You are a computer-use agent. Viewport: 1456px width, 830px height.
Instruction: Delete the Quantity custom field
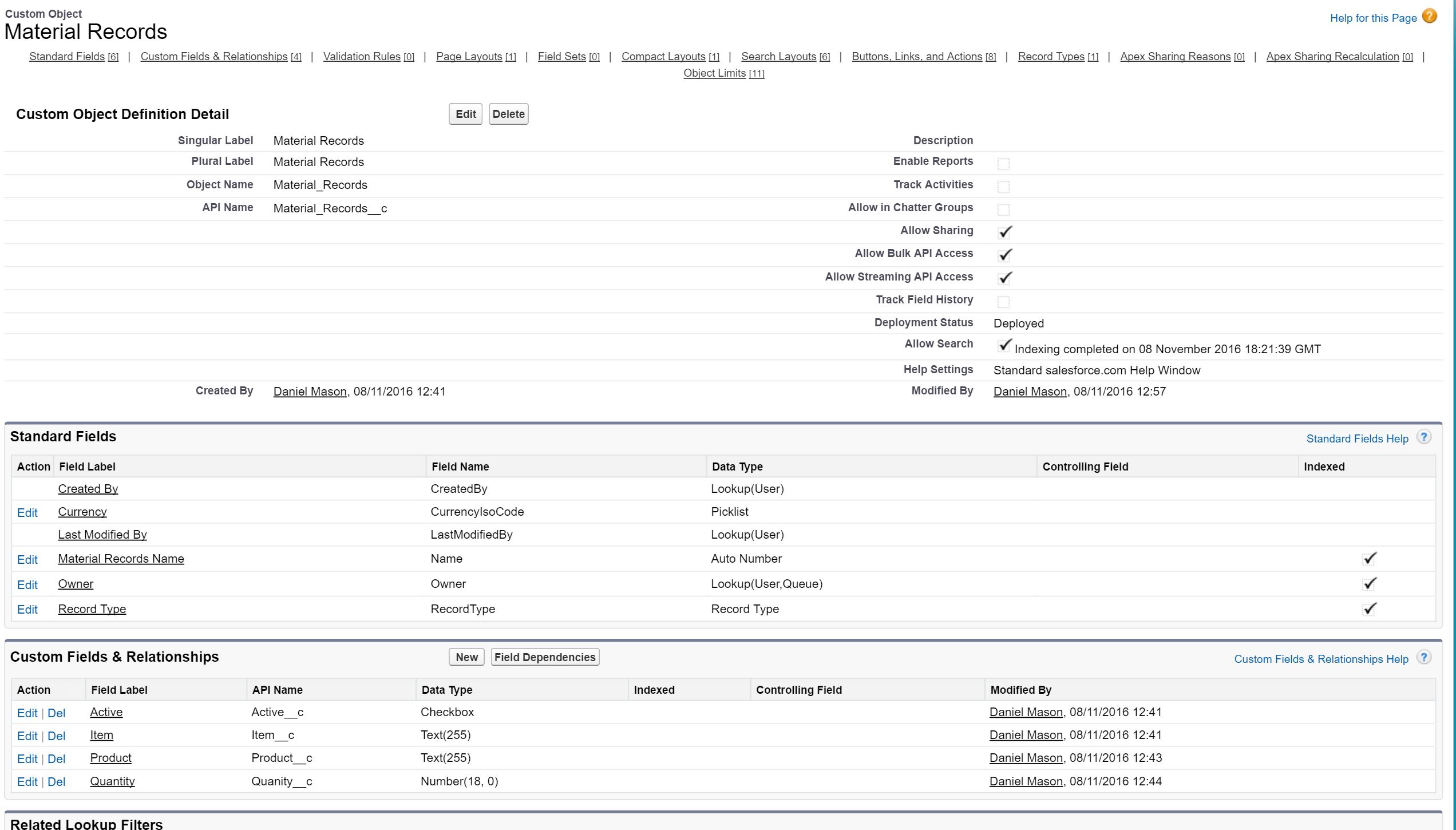tap(56, 782)
